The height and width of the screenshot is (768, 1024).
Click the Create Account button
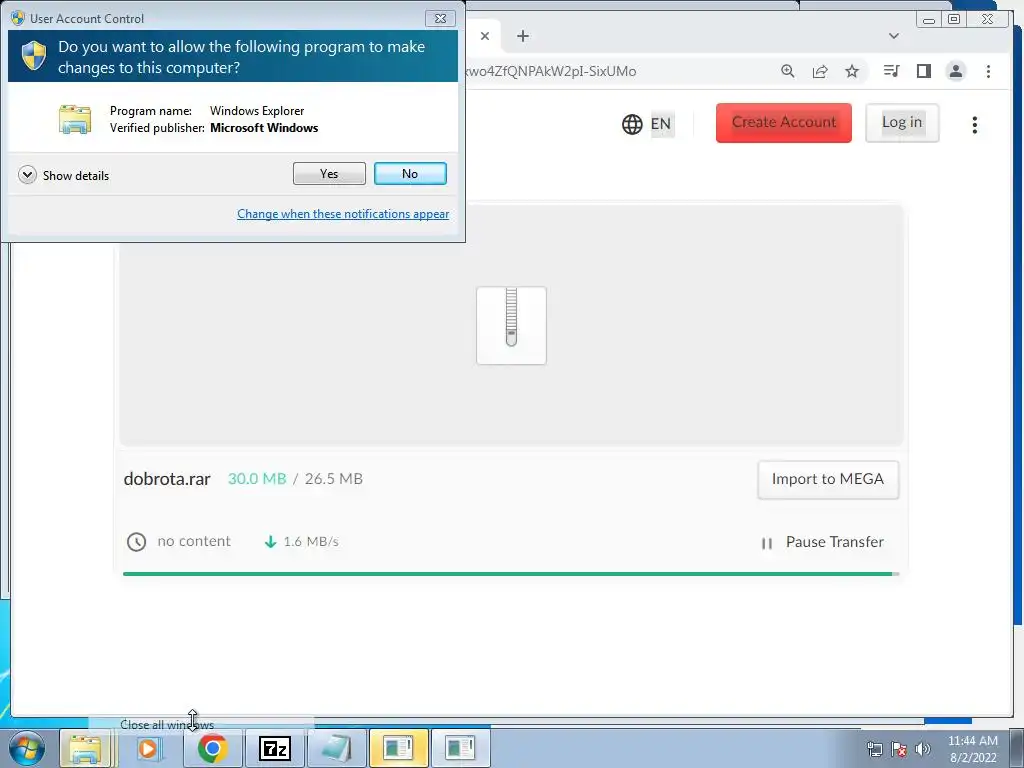tap(784, 123)
